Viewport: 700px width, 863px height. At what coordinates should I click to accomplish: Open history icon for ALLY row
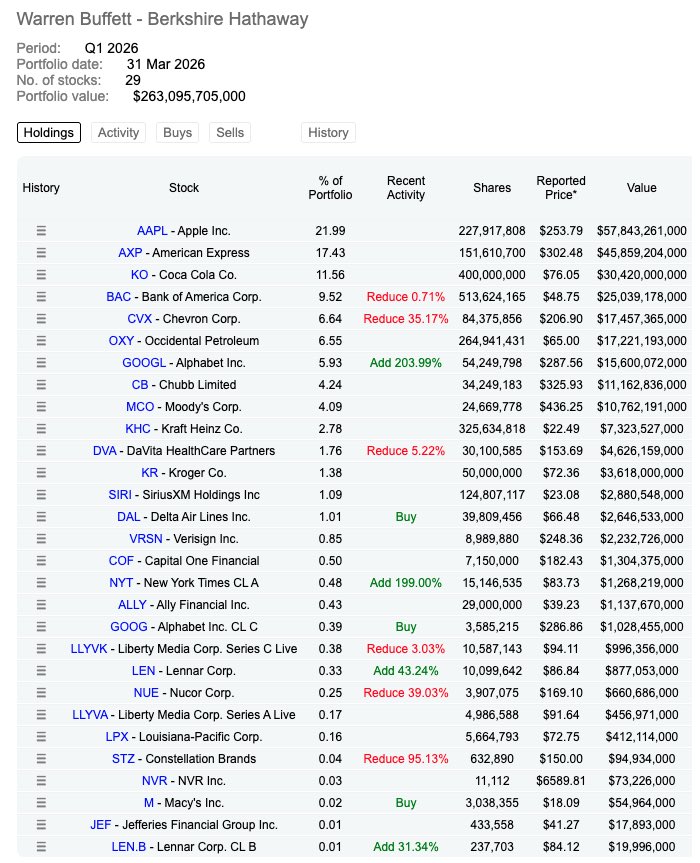[x=41, y=605]
